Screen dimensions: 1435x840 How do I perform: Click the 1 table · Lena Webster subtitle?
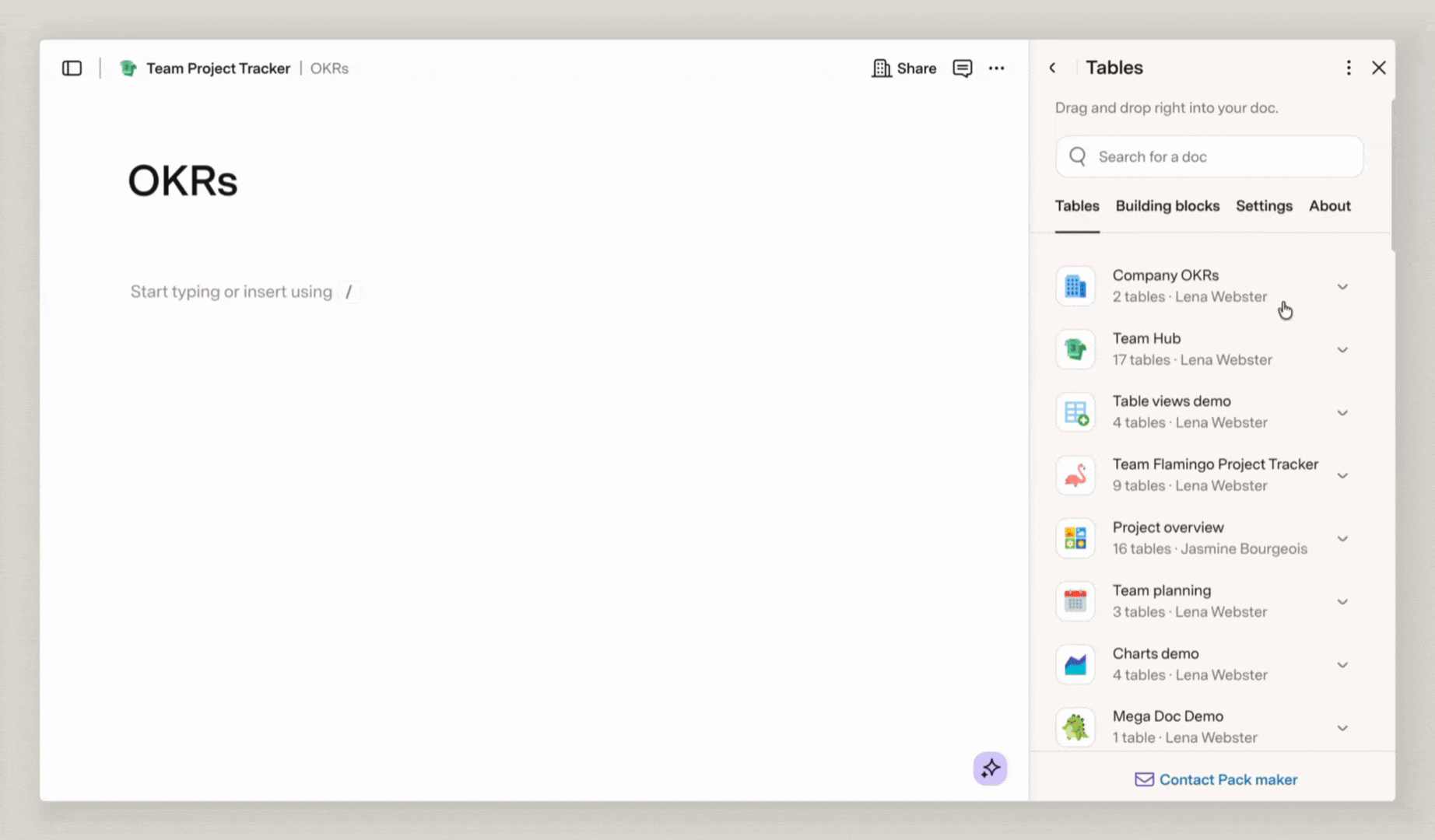click(x=1184, y=738)
